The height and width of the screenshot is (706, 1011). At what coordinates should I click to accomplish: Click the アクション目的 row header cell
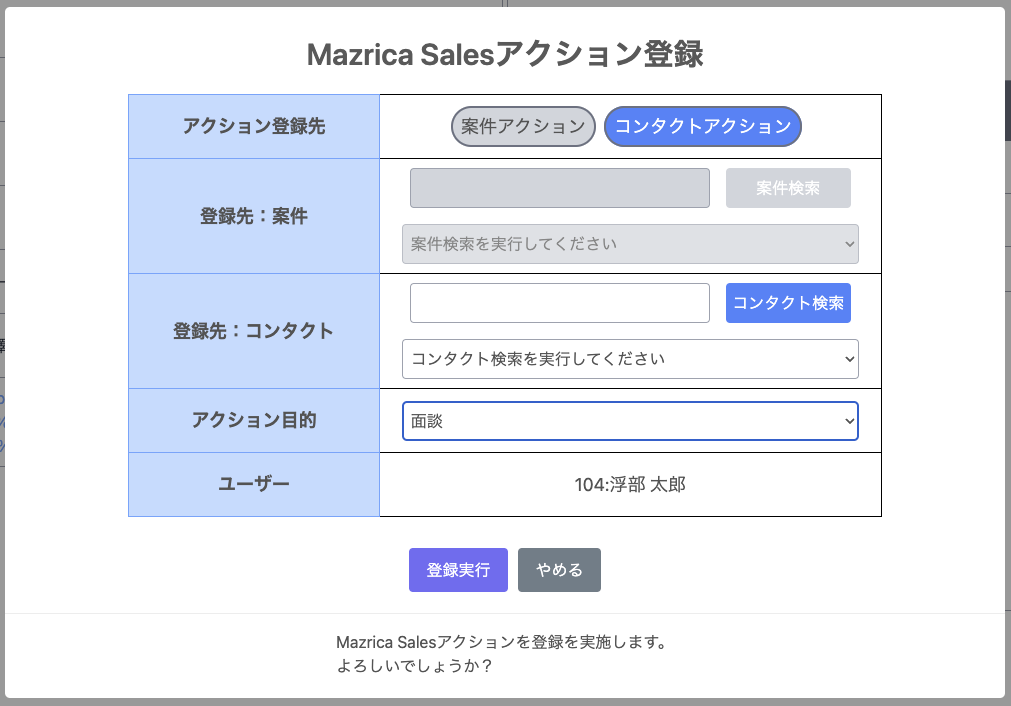click(253, 421)
